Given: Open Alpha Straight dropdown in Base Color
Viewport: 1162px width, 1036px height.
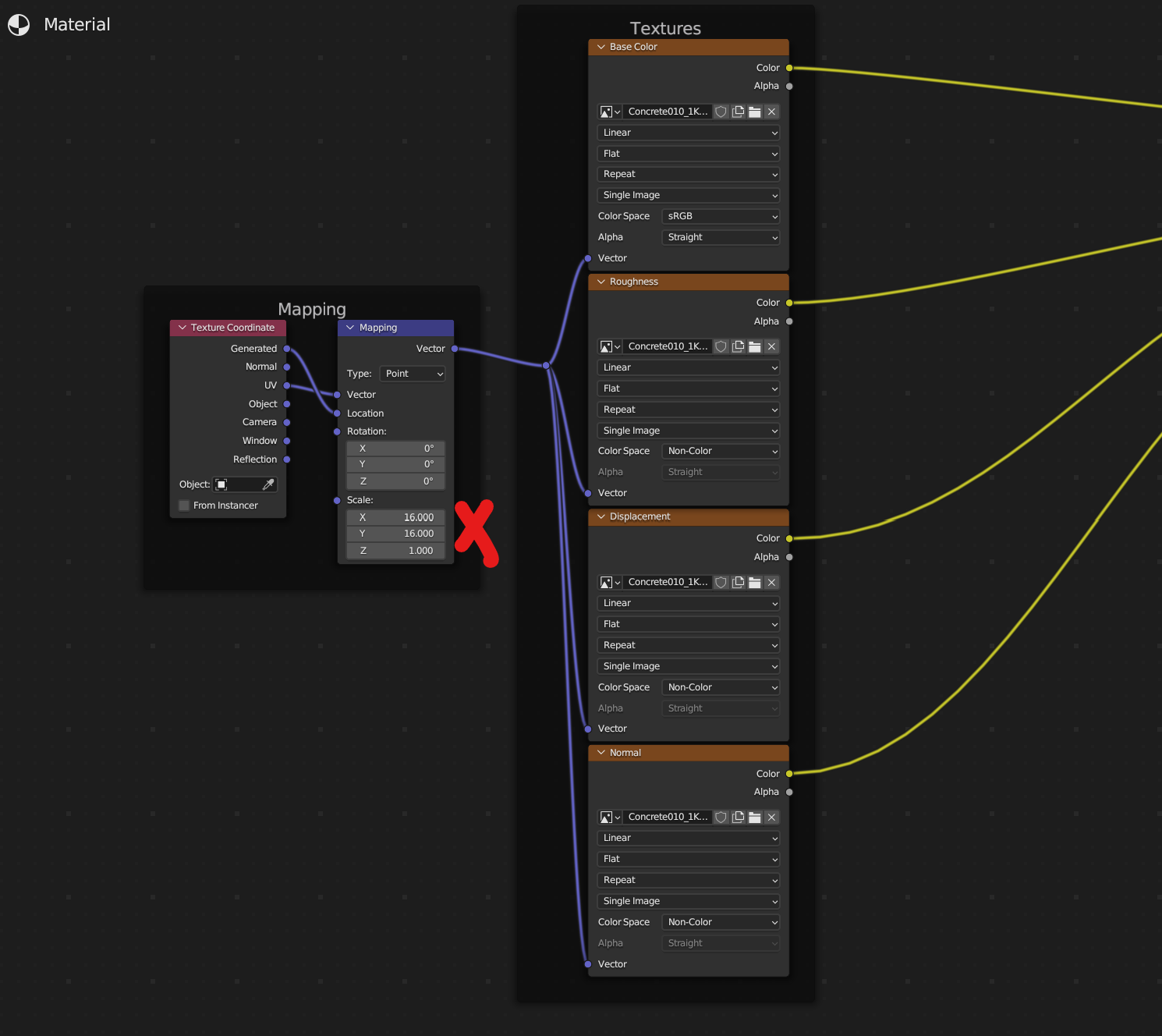Looking at the screenshot, I should click(x=721, y=237).
